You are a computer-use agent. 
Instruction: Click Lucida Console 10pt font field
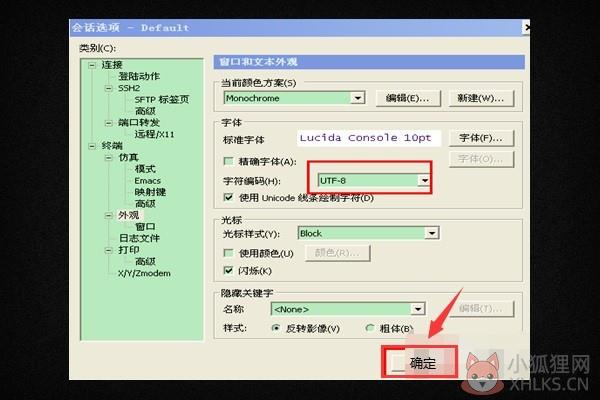tap(369, 138)
